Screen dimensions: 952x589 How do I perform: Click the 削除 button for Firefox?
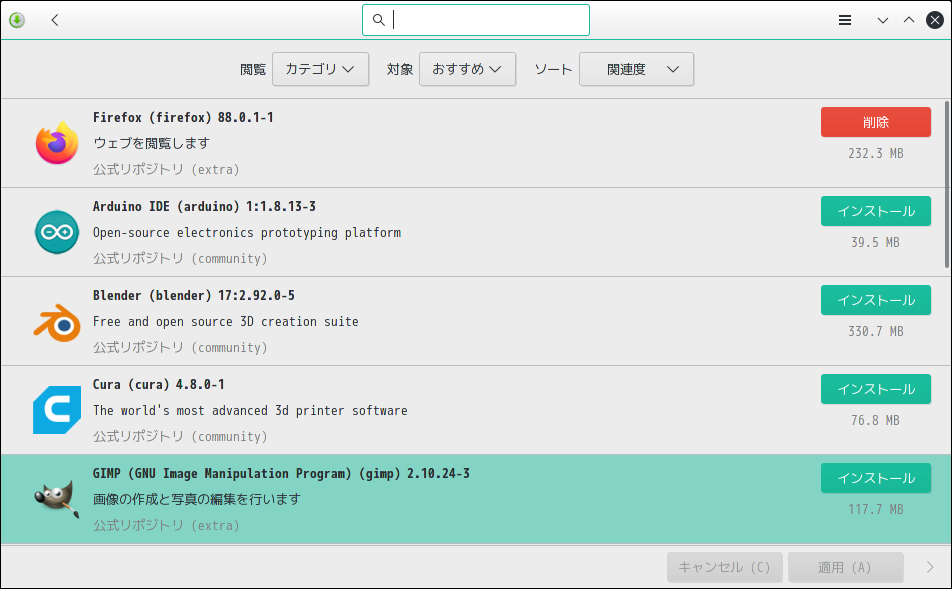[876, 122]
